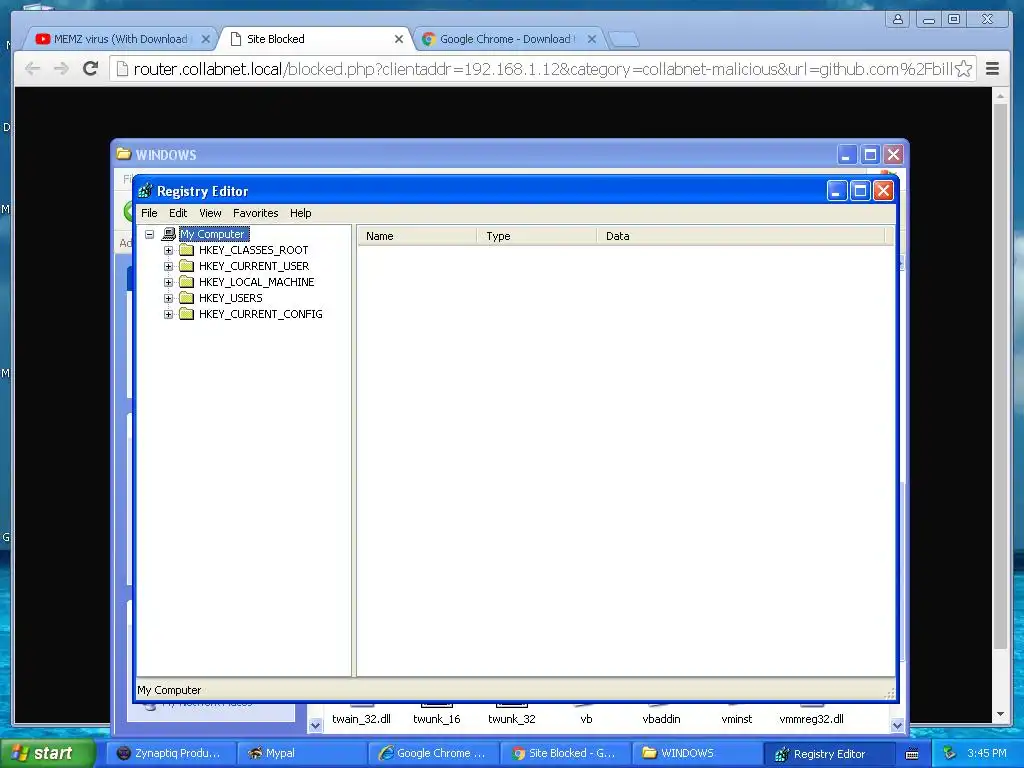The height and width of the screenshot is (768, 1024).
Task: Close the MEMZ virus tab
Action: [x=206, y=39]
